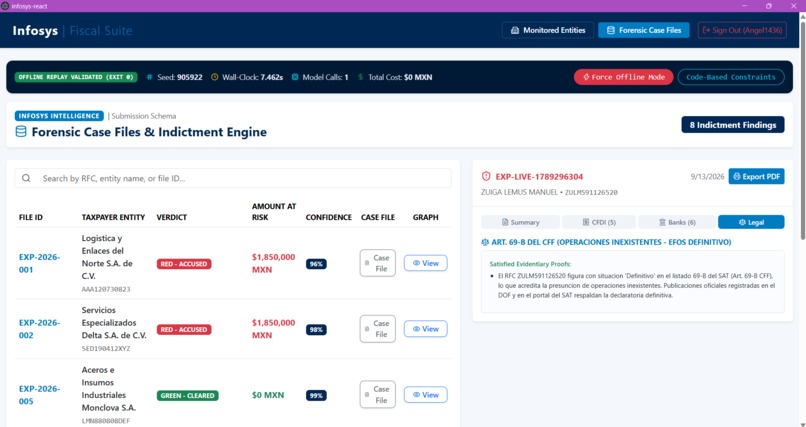The height and width of the screenshot is (427, 806).
Task: Click the printer icon in Export PDF
Action: click(x=737, y=176)
